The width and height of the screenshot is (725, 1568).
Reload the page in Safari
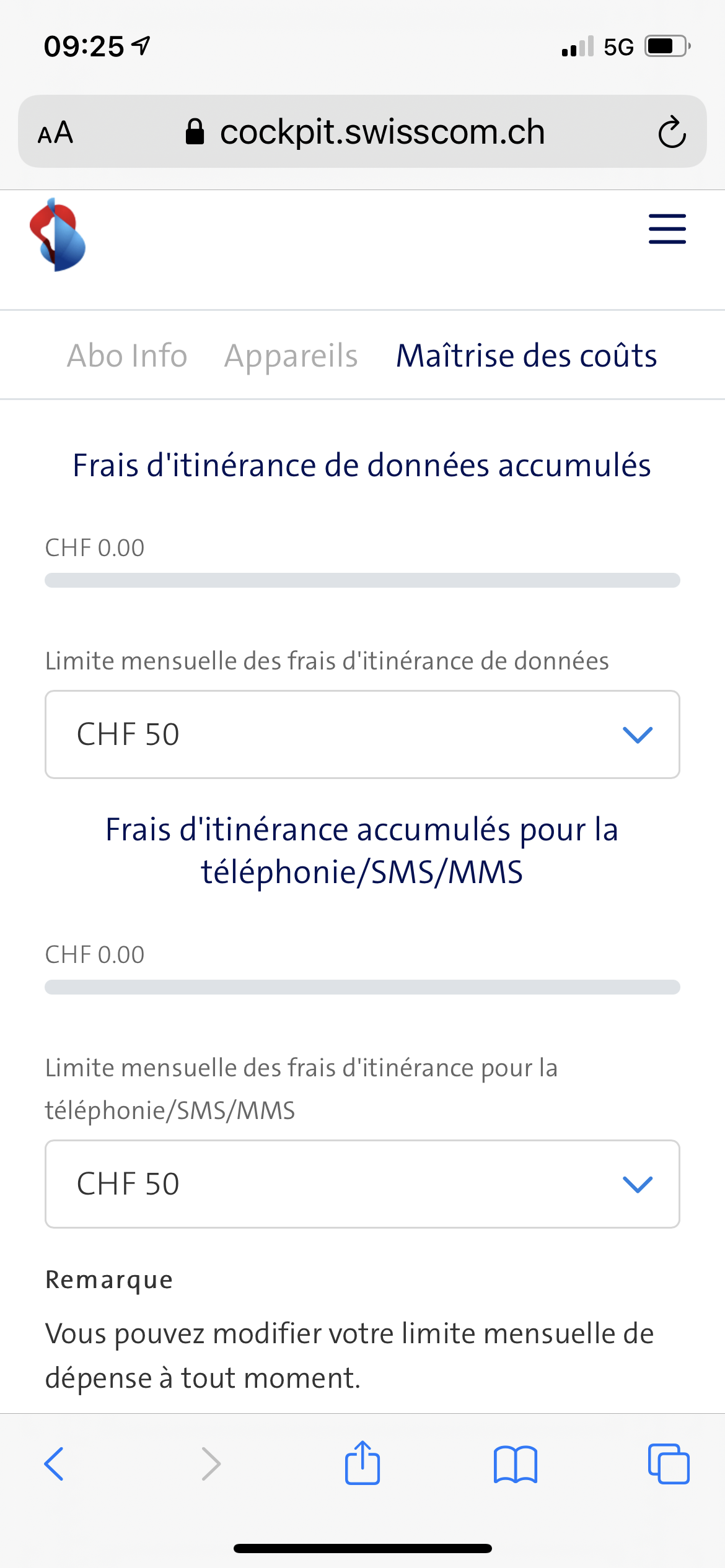click(x=672, y=132)
